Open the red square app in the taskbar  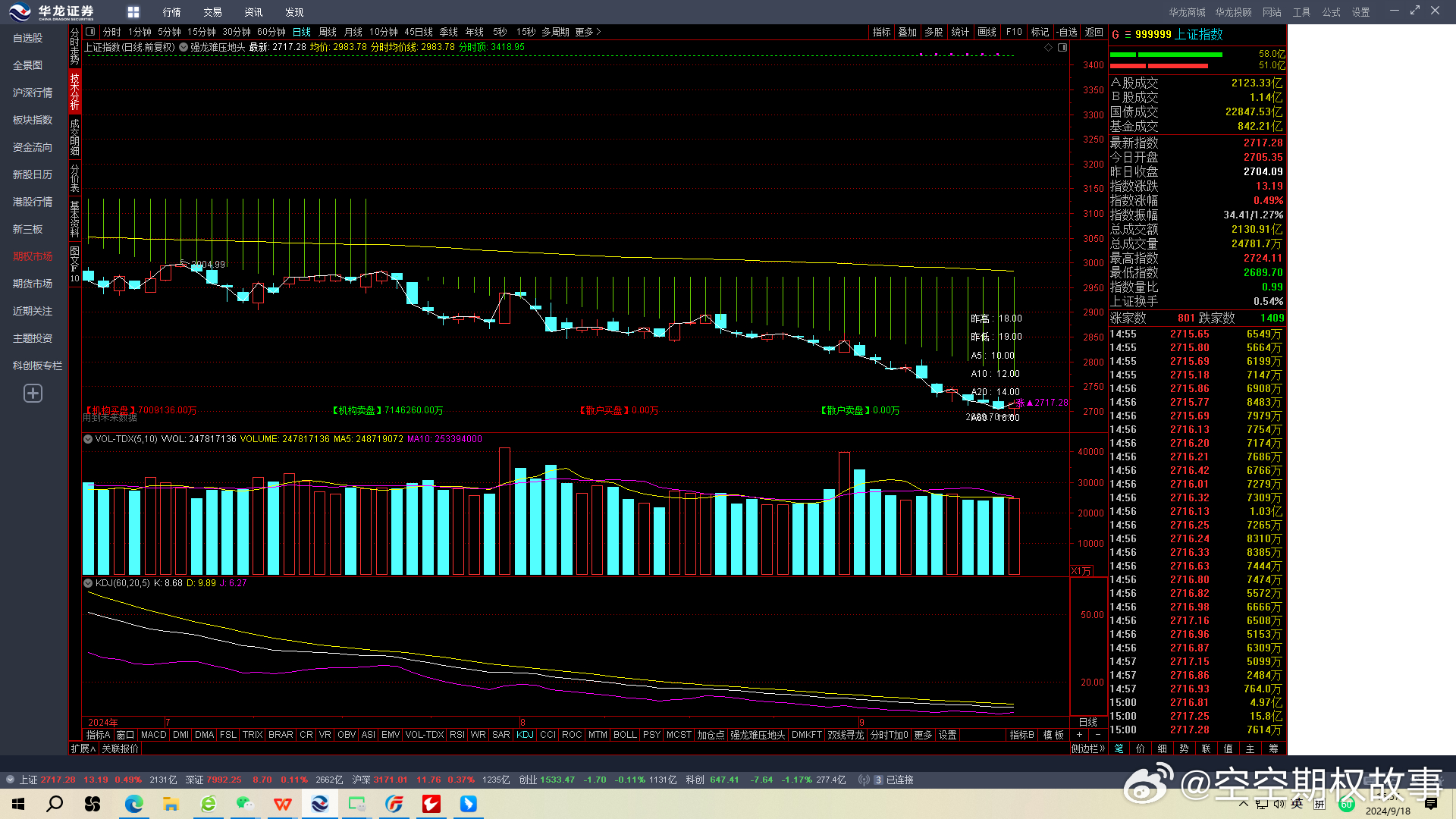click(431, 804)
